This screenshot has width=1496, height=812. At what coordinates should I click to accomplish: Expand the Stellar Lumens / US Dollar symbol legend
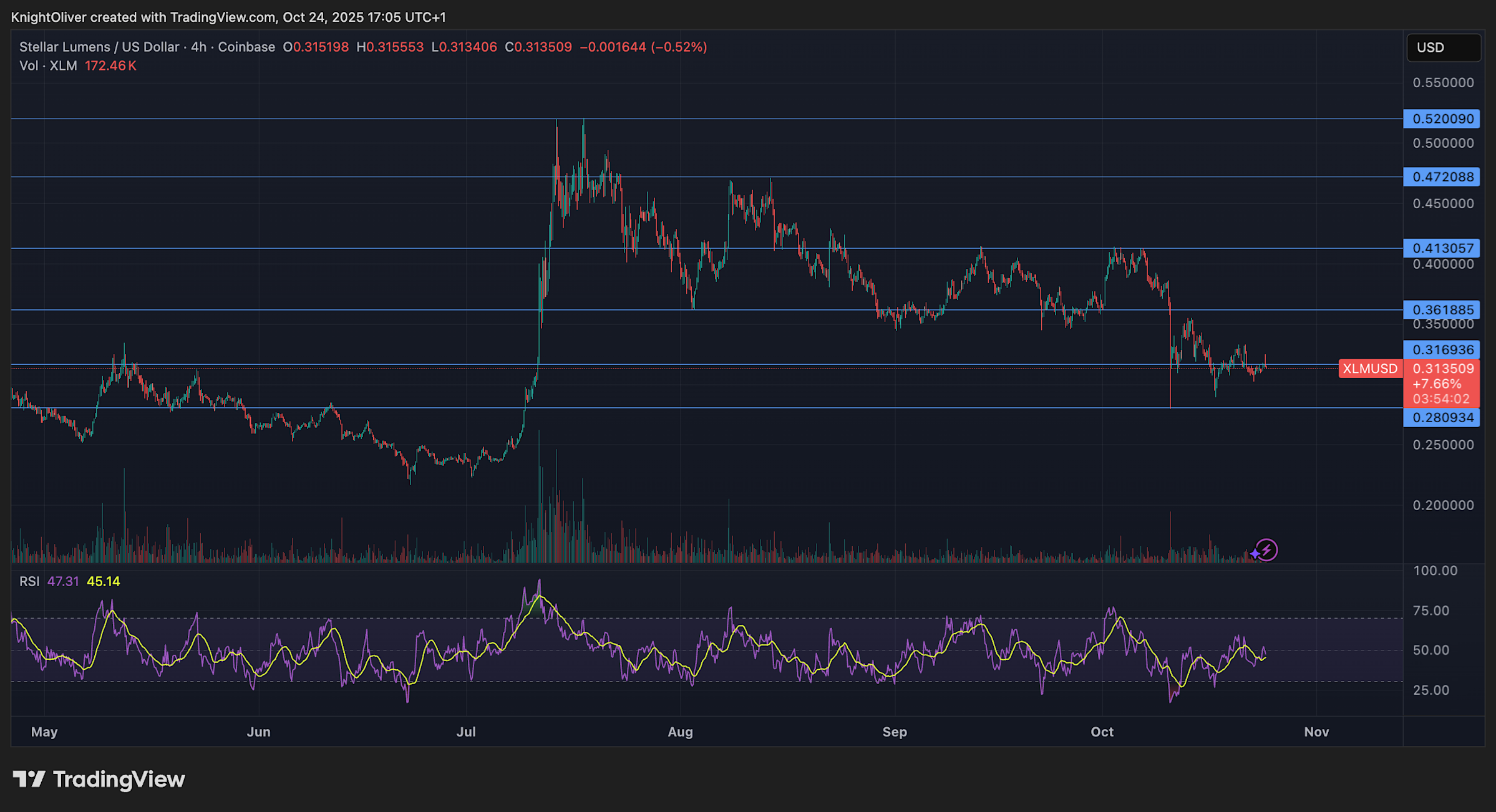(x=99, y=47)
